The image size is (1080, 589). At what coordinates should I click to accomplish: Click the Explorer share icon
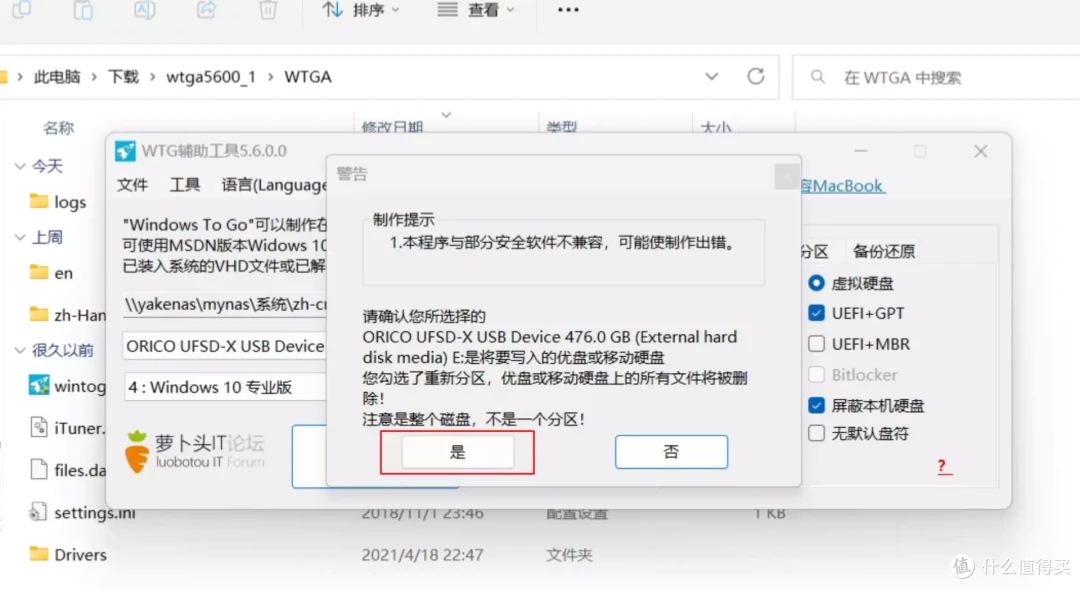point(206,10)
